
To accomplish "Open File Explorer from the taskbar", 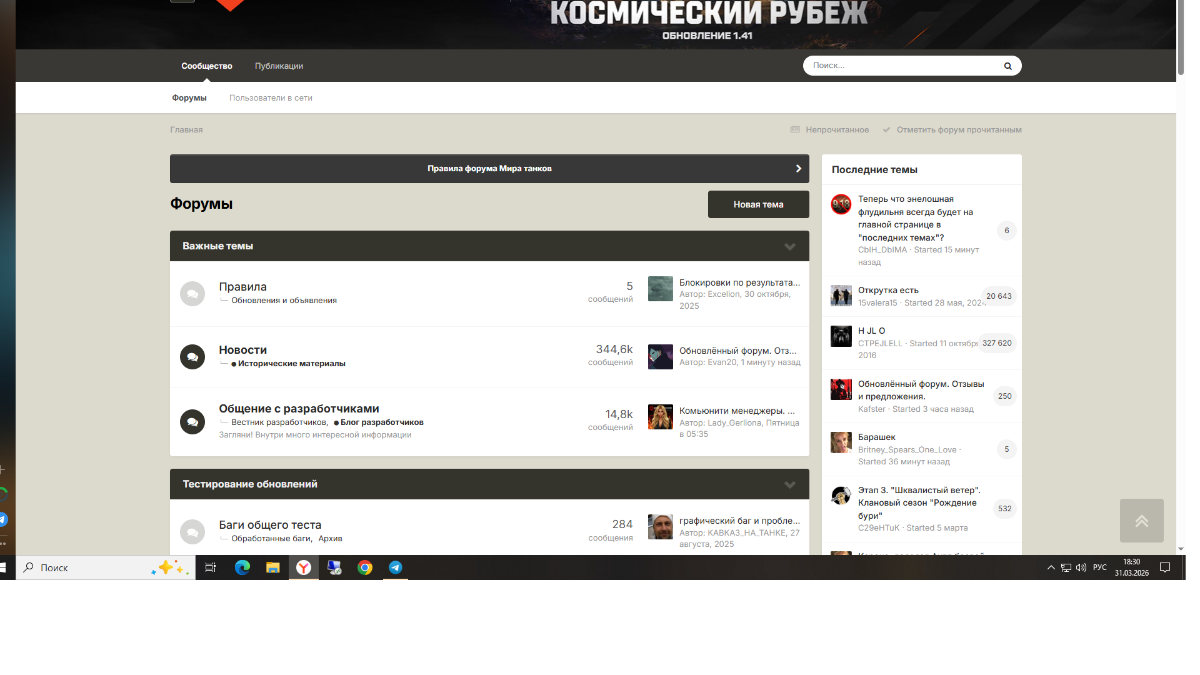I will 272,567.
